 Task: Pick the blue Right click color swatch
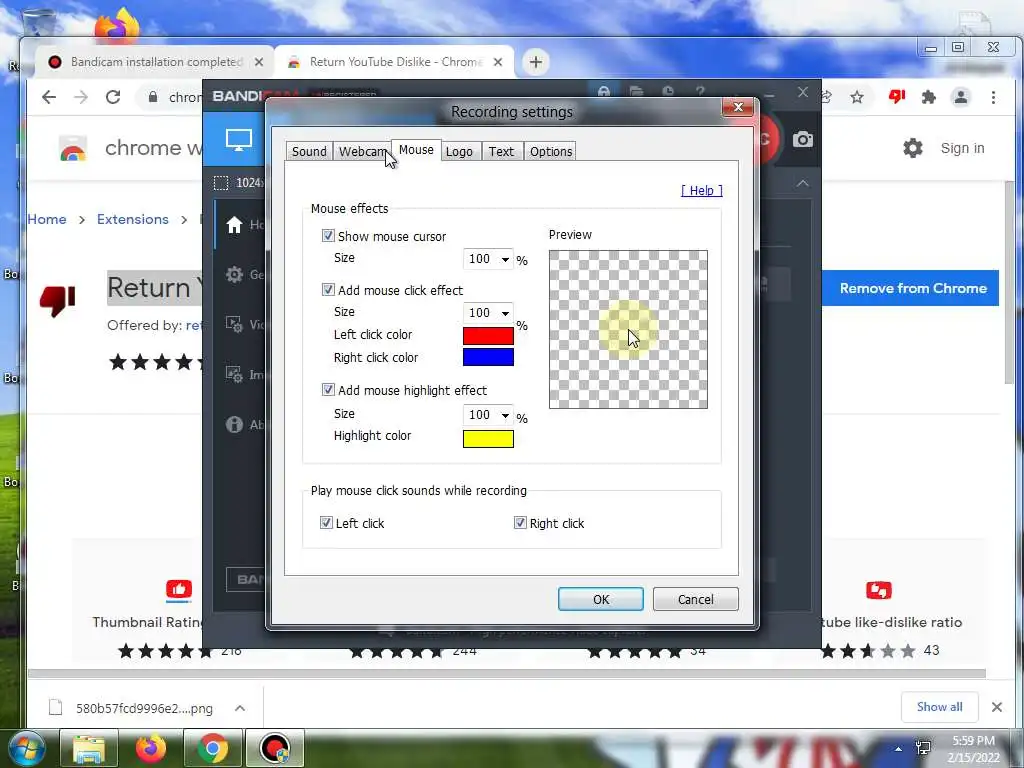click(488, 357)
